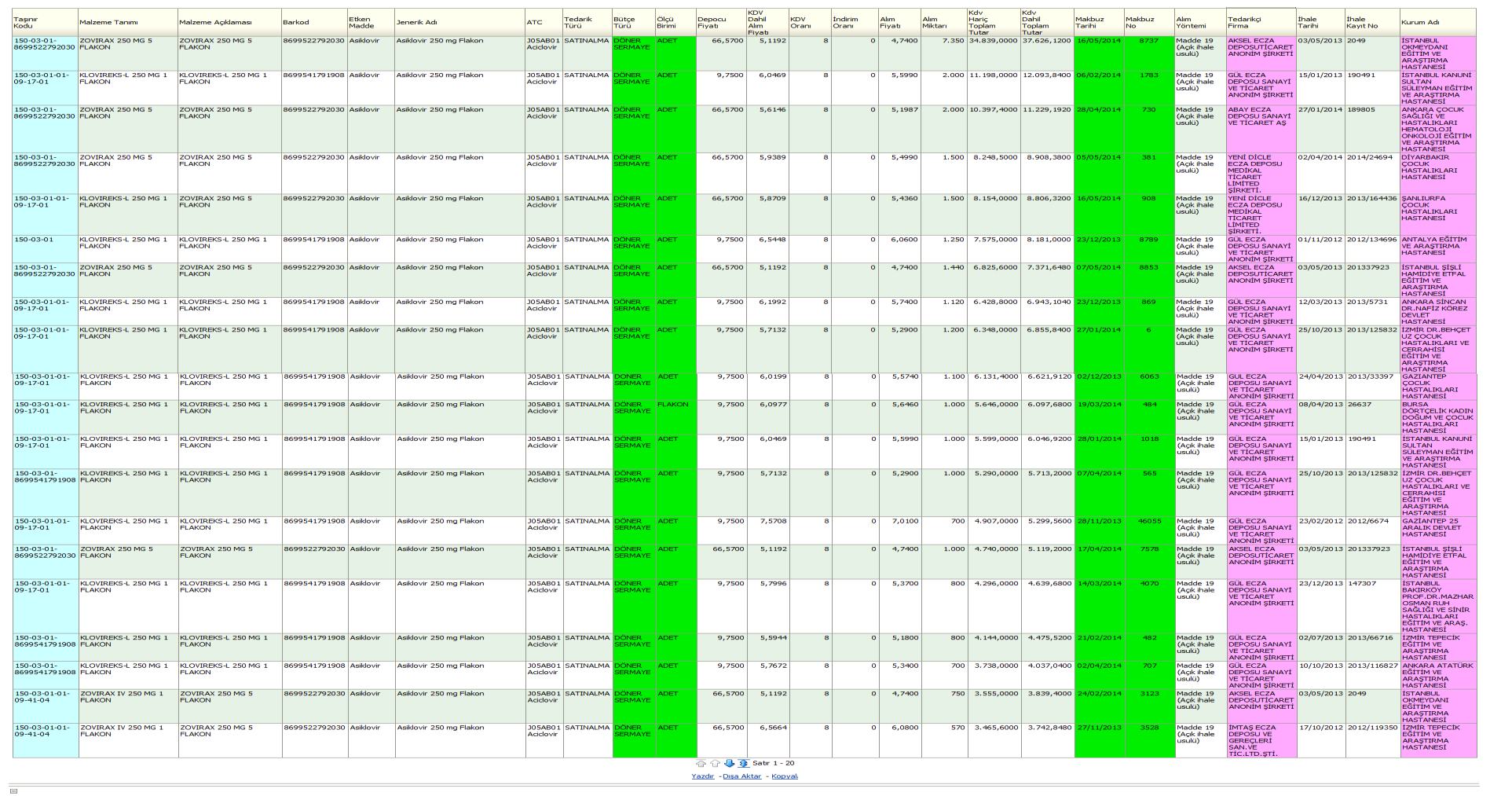
Task: Sort by Alım Yöntemi column header
Action: [1200, 22]
